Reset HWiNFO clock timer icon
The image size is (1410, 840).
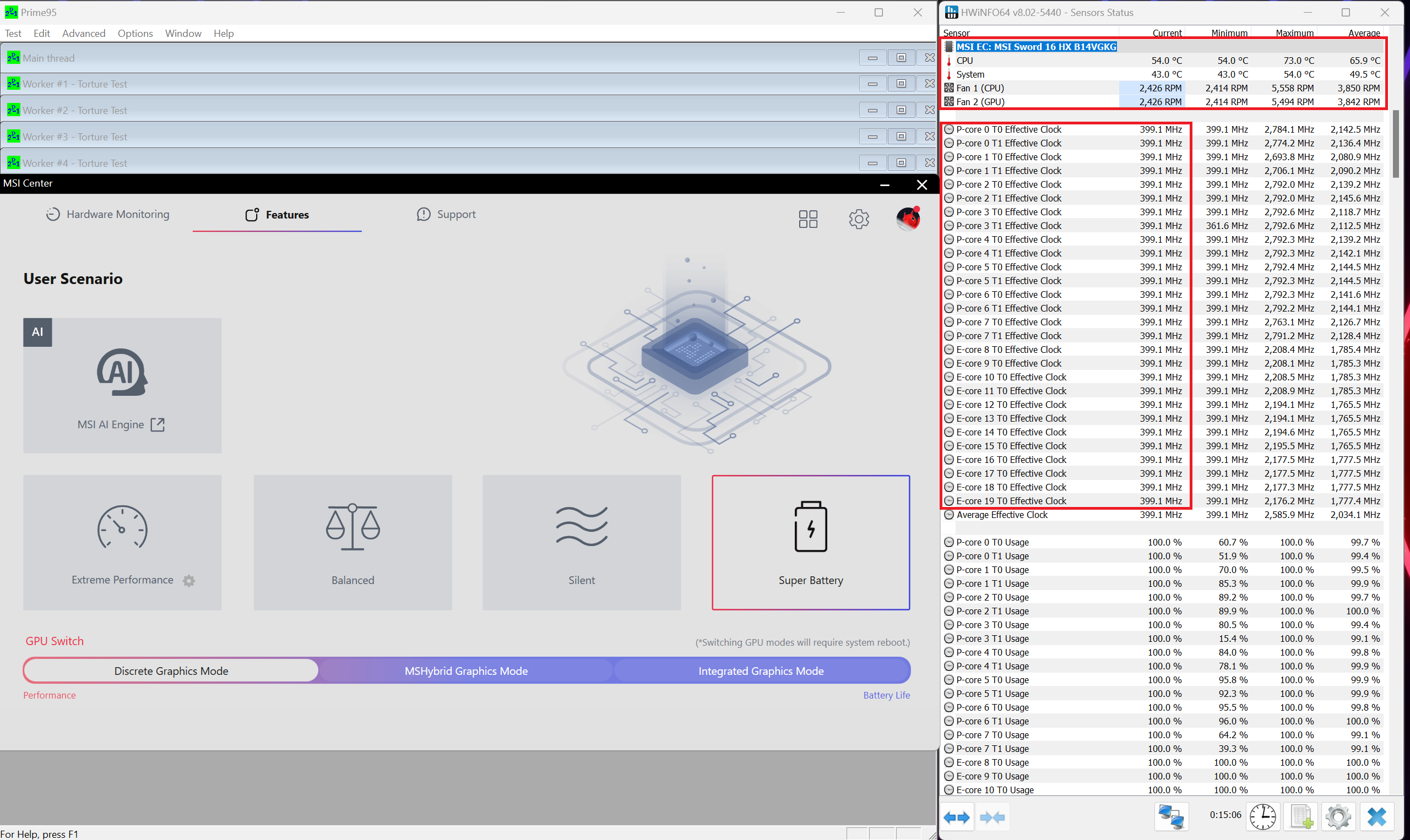tap(1263, 817)
